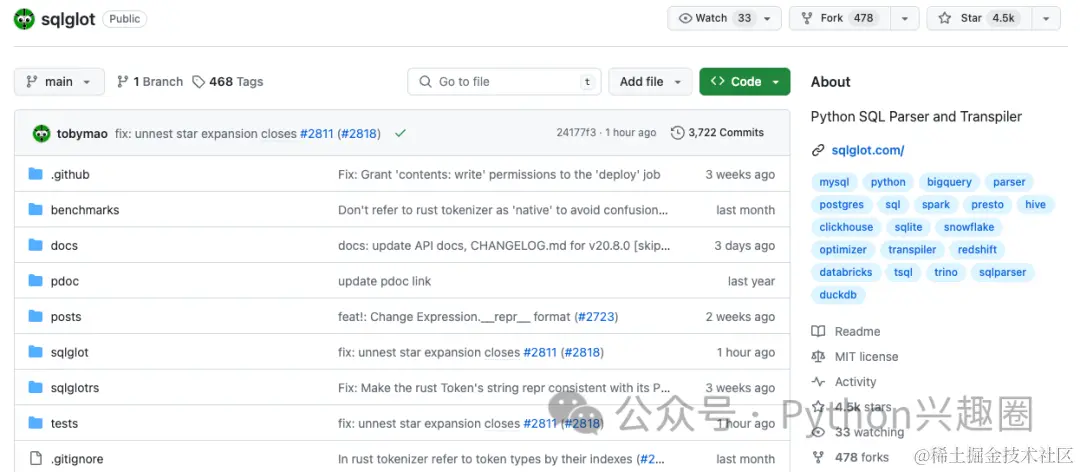Focus the Go to file search field
1080x472 pixels.
(504, 81)
